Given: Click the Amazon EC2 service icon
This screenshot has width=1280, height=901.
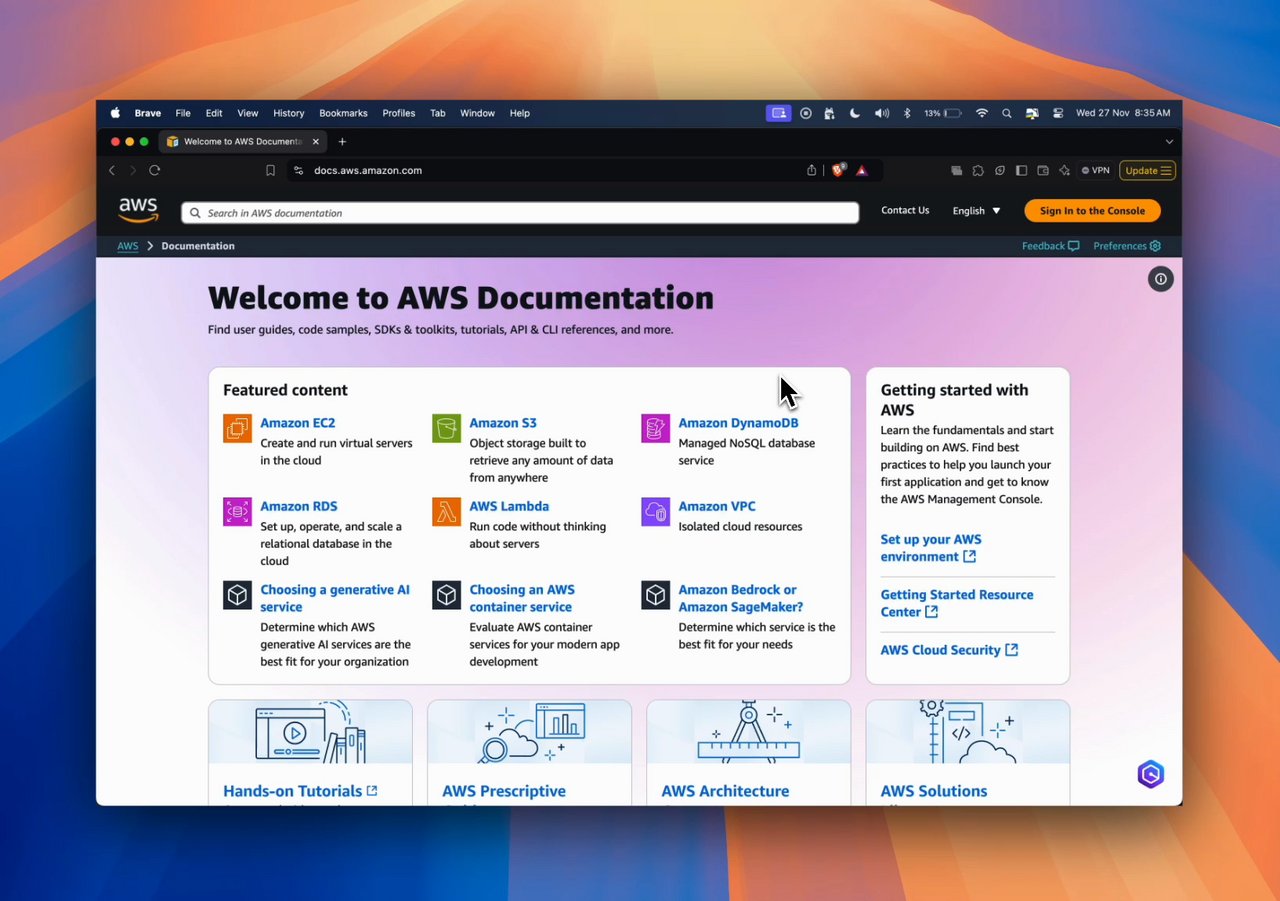Looking at the screenshot, I should (x=238, y=428).
